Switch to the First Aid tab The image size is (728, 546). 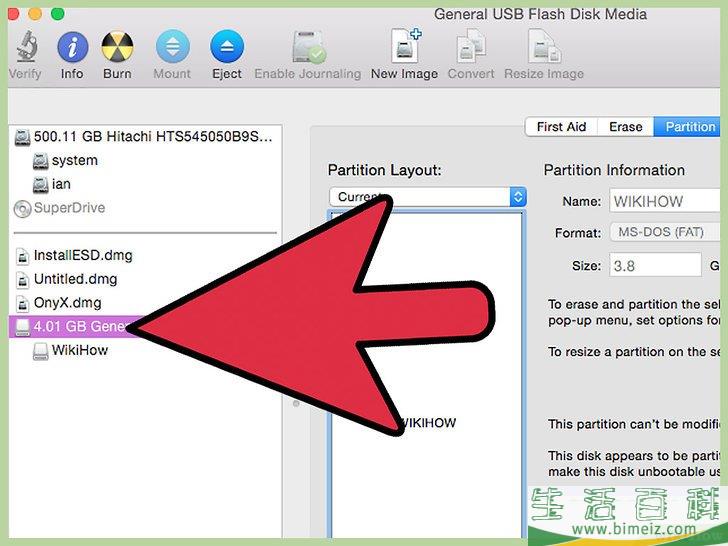[x=561, y=127]
